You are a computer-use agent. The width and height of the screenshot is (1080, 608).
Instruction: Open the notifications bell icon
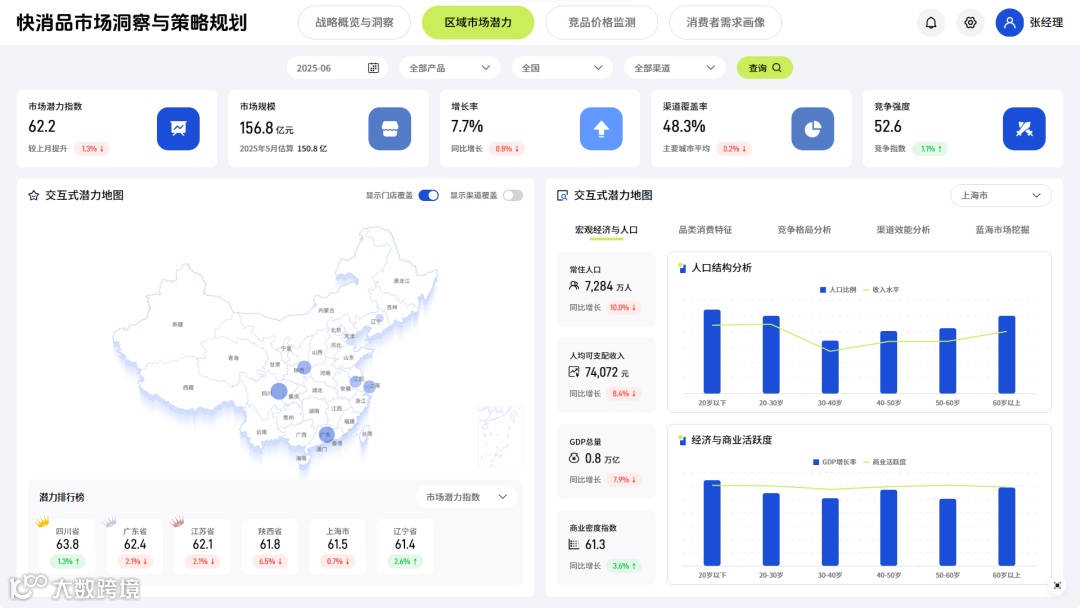click(x=931, y=23)
